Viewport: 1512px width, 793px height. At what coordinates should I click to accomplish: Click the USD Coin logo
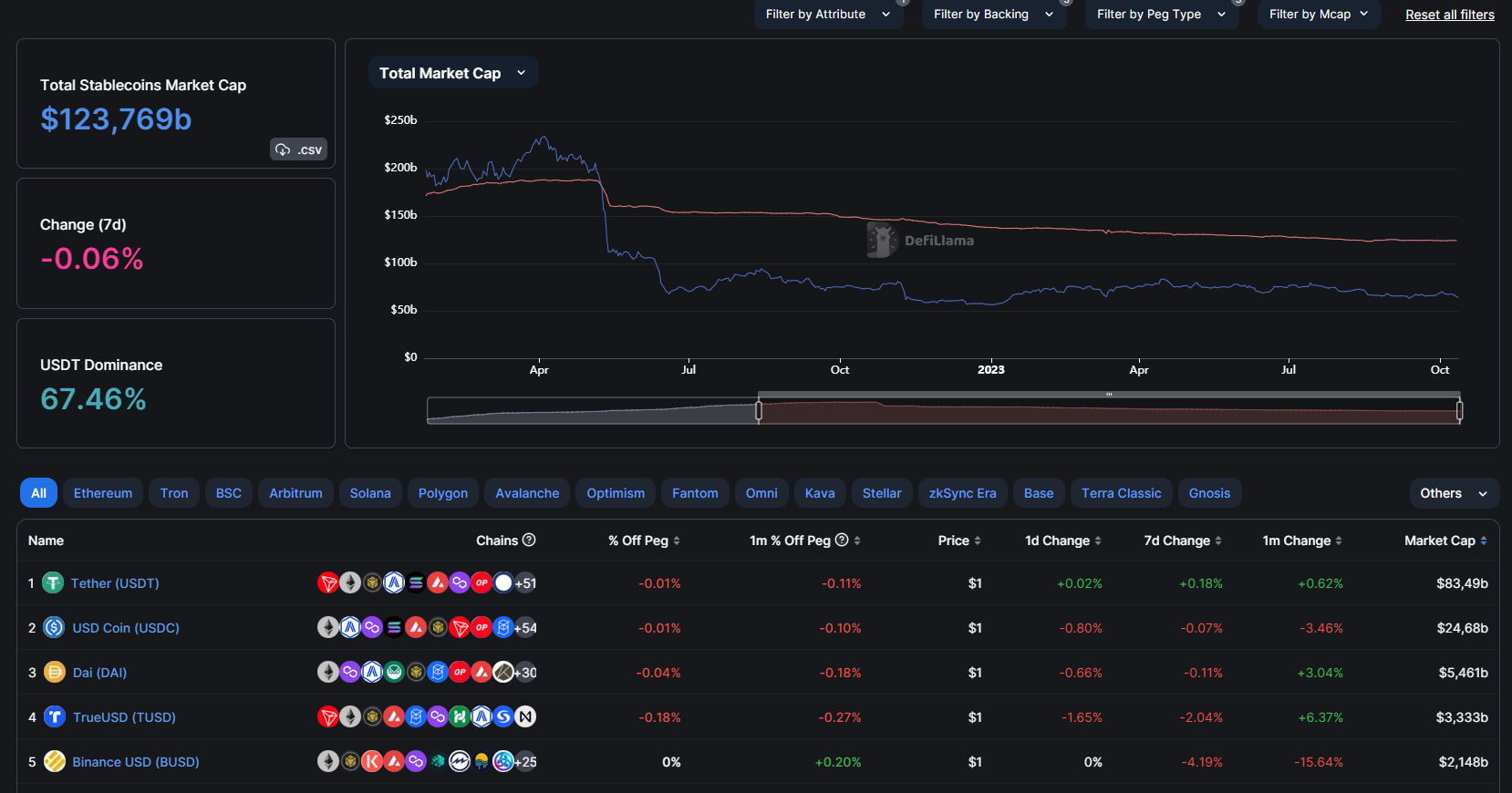(x=54, y=628)
